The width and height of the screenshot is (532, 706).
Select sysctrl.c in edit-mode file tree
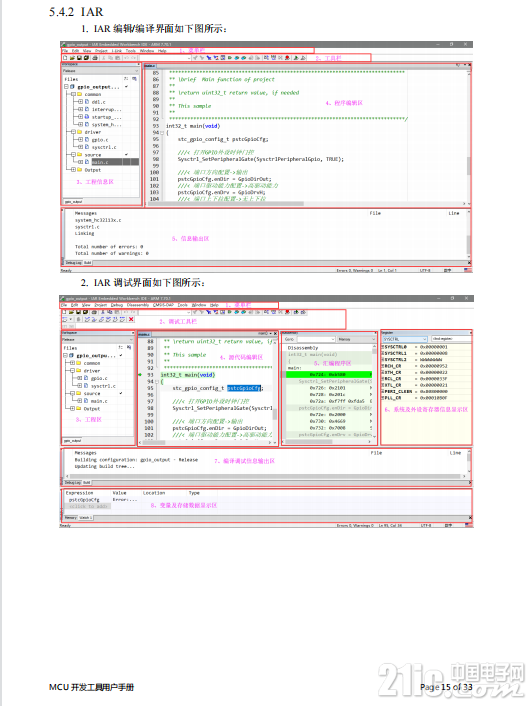(x=104, y=147)
